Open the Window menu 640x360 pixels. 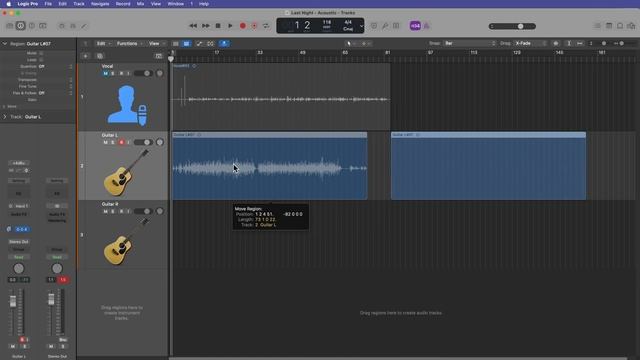point(176,4)
